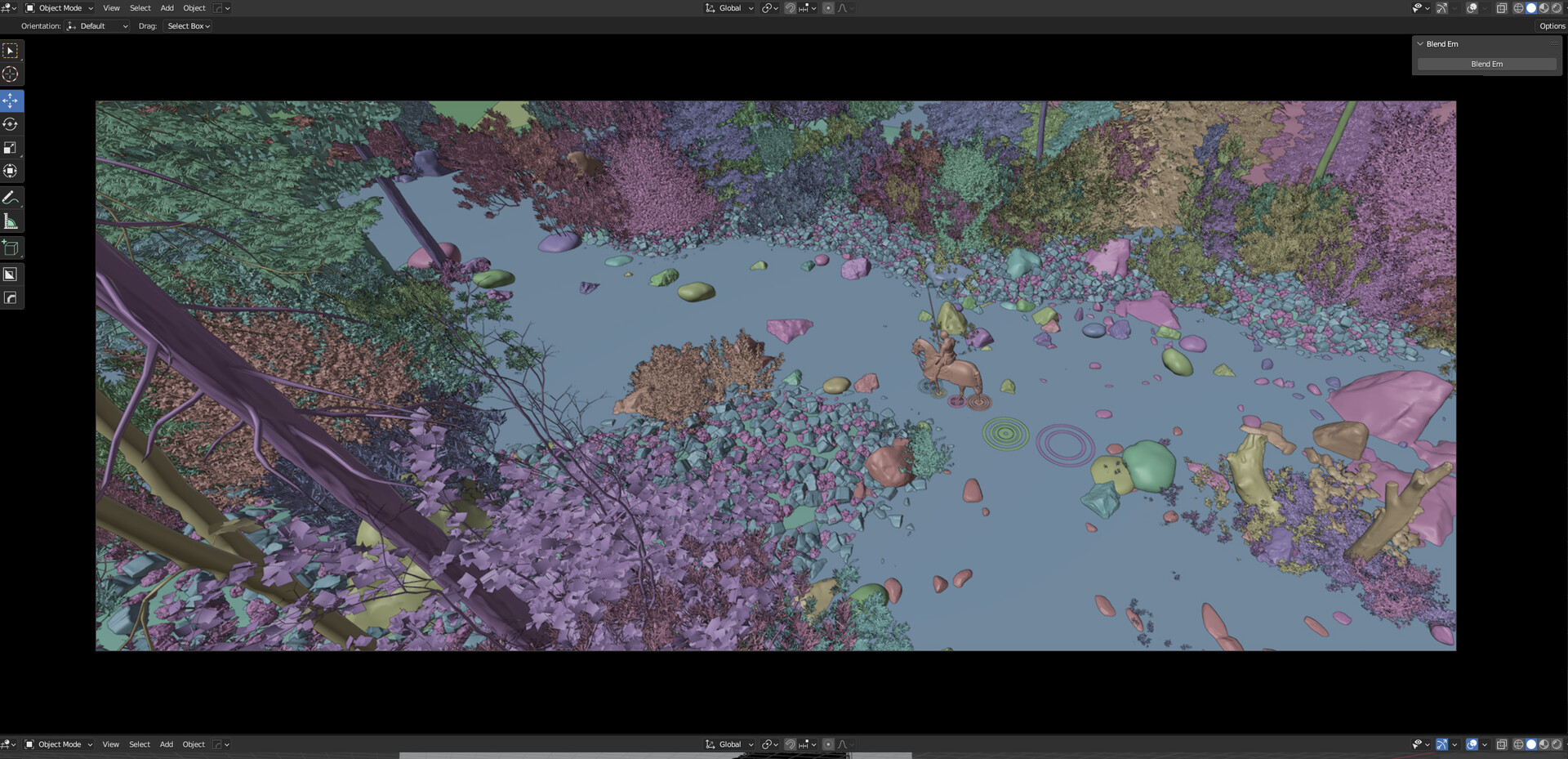1568x759 pixels.
Task: Activate the Transform tool
Action: click(11, 171)
